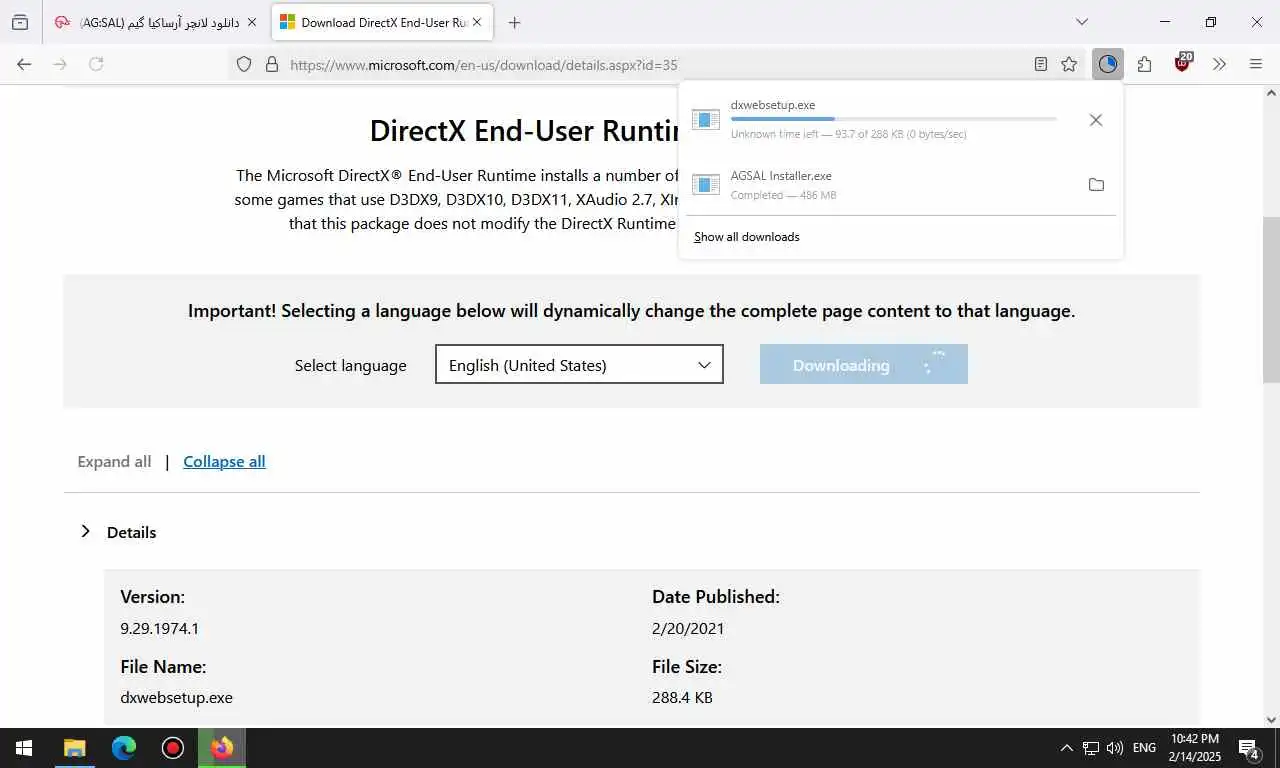Go back to previous page
The height and width of the screenshot is (768, 1280).
tap(24, 64)
